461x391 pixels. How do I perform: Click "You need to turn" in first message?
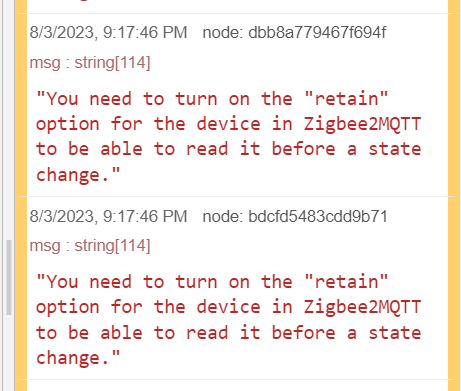pos(127,99)
